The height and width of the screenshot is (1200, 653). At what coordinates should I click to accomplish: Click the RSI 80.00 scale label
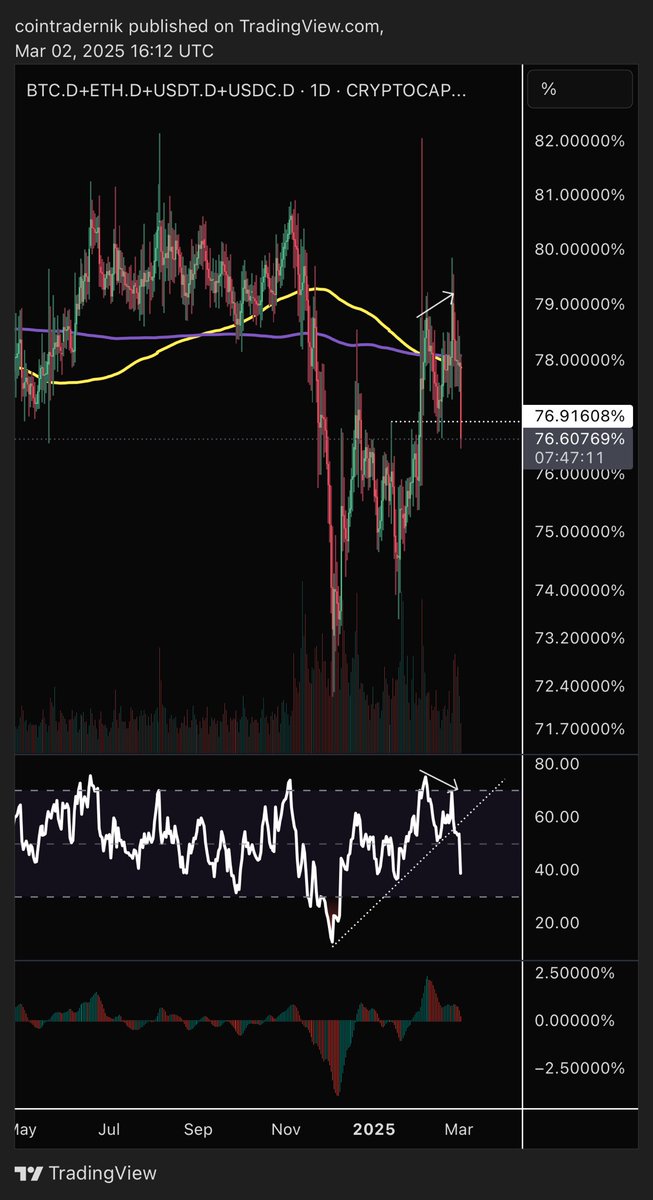click(x=558, y=764)
